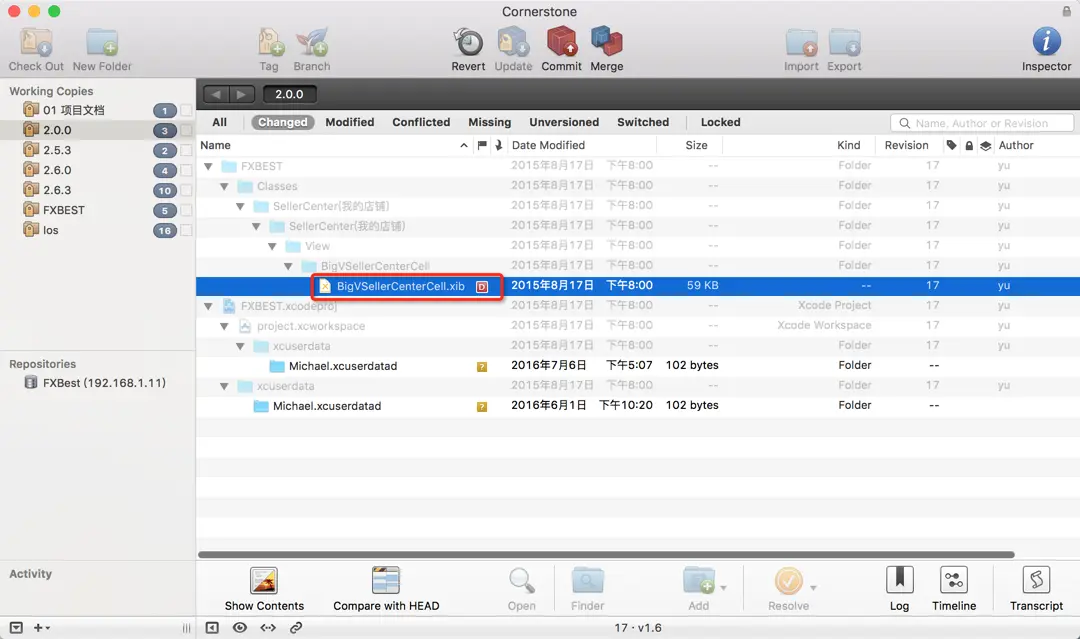Click the Finder icon in bottom bar
The height and width of the screenshot is (639, 1080).
pyautogui.click(x=588, y=580)
